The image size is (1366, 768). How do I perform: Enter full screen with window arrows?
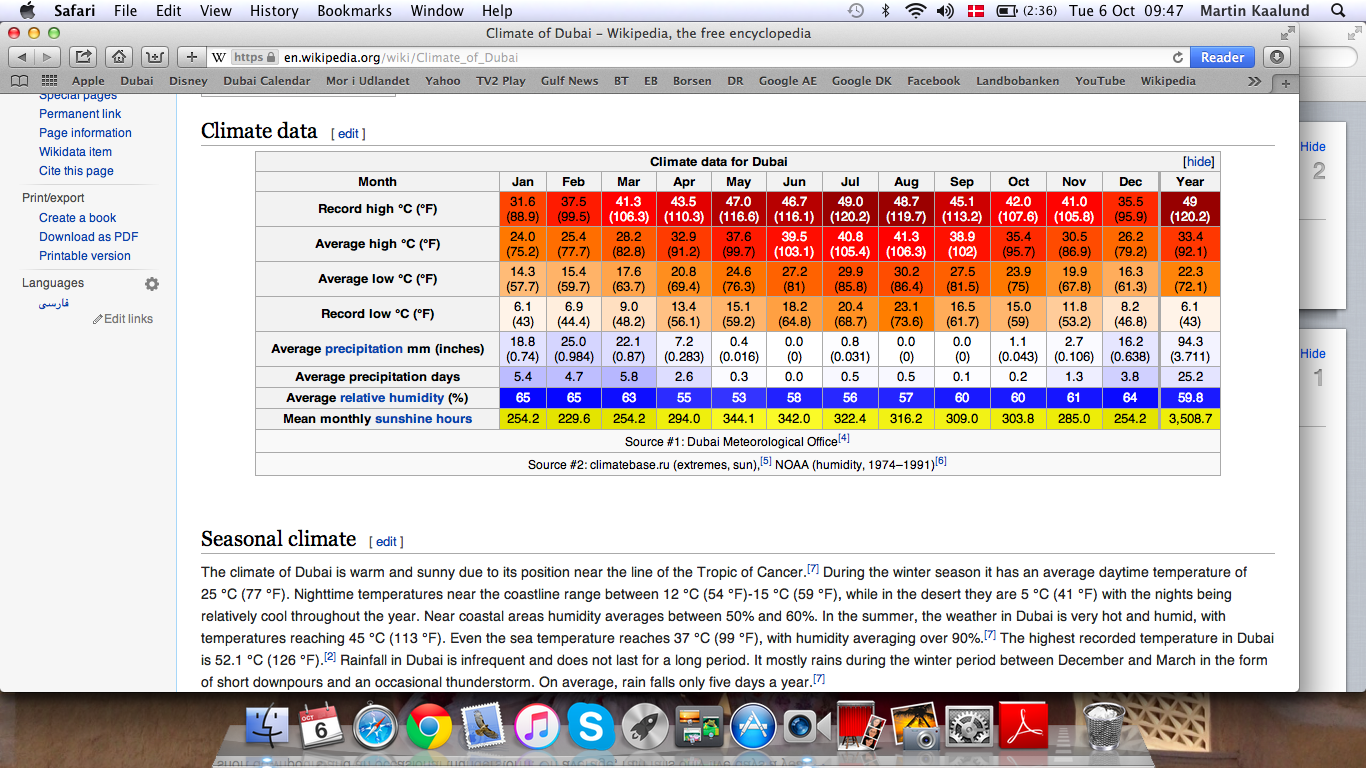(x=1288, y=33)
